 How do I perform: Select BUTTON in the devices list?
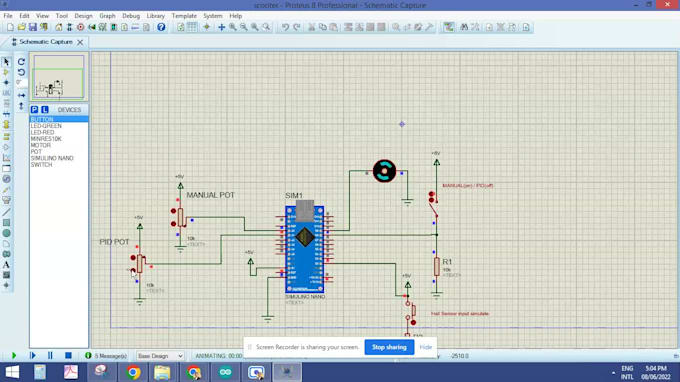point(59,119)
